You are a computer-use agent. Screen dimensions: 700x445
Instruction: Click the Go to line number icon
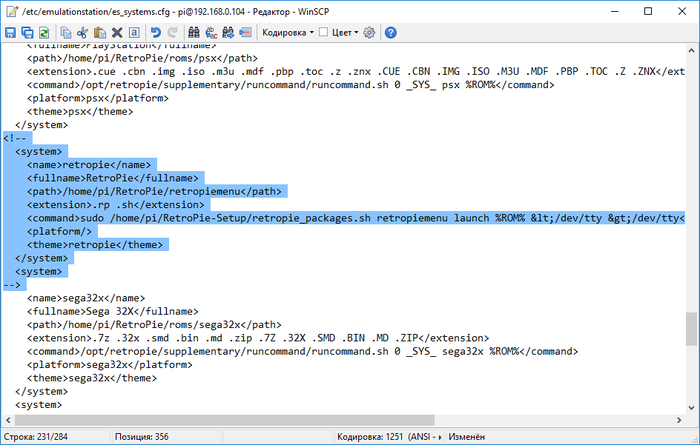tap(244, 32)
